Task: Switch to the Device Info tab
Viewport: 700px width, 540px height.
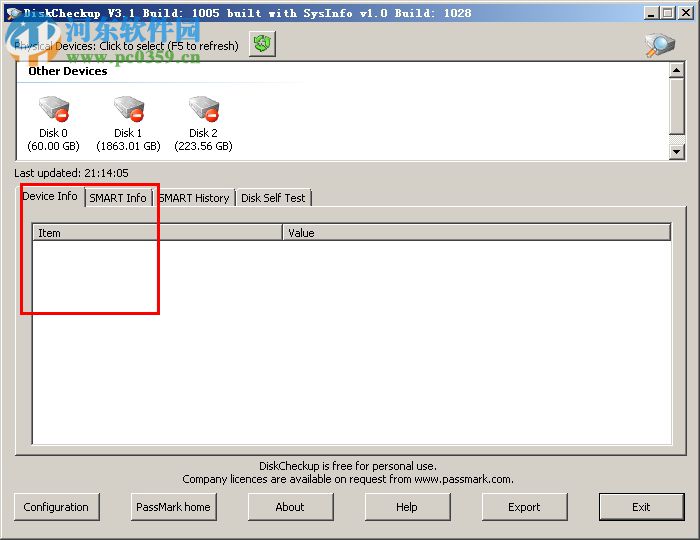Action: (50, 196)
